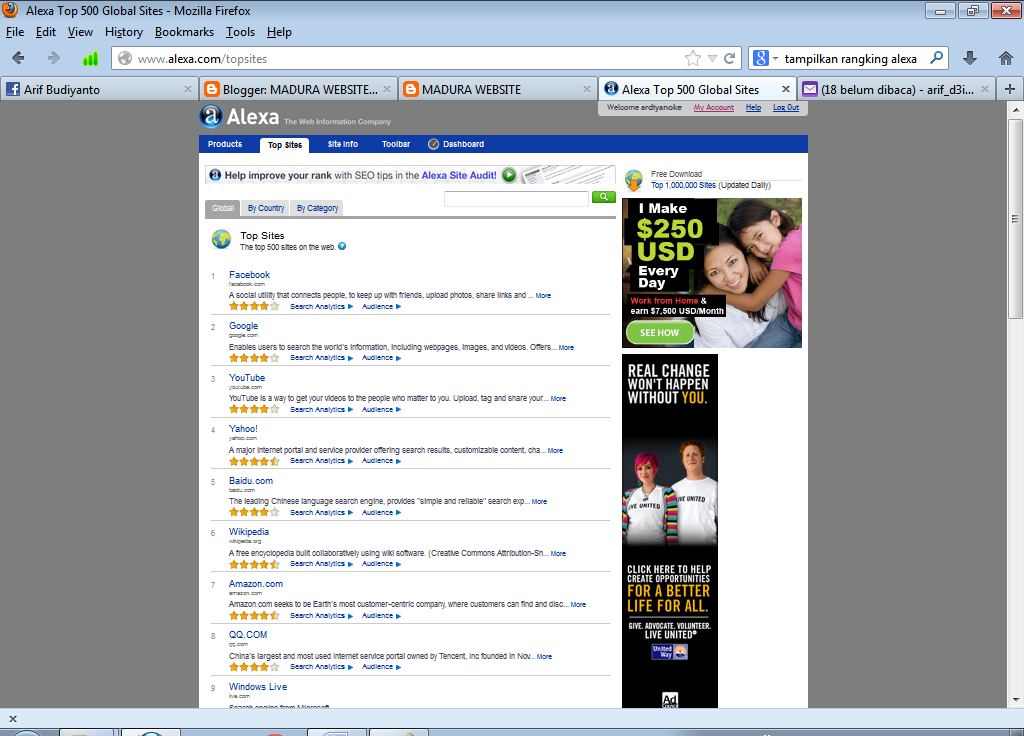Click the search magnifier icon in search box
This screenshot has width=1024, height=736.
[x=936, y=57]
